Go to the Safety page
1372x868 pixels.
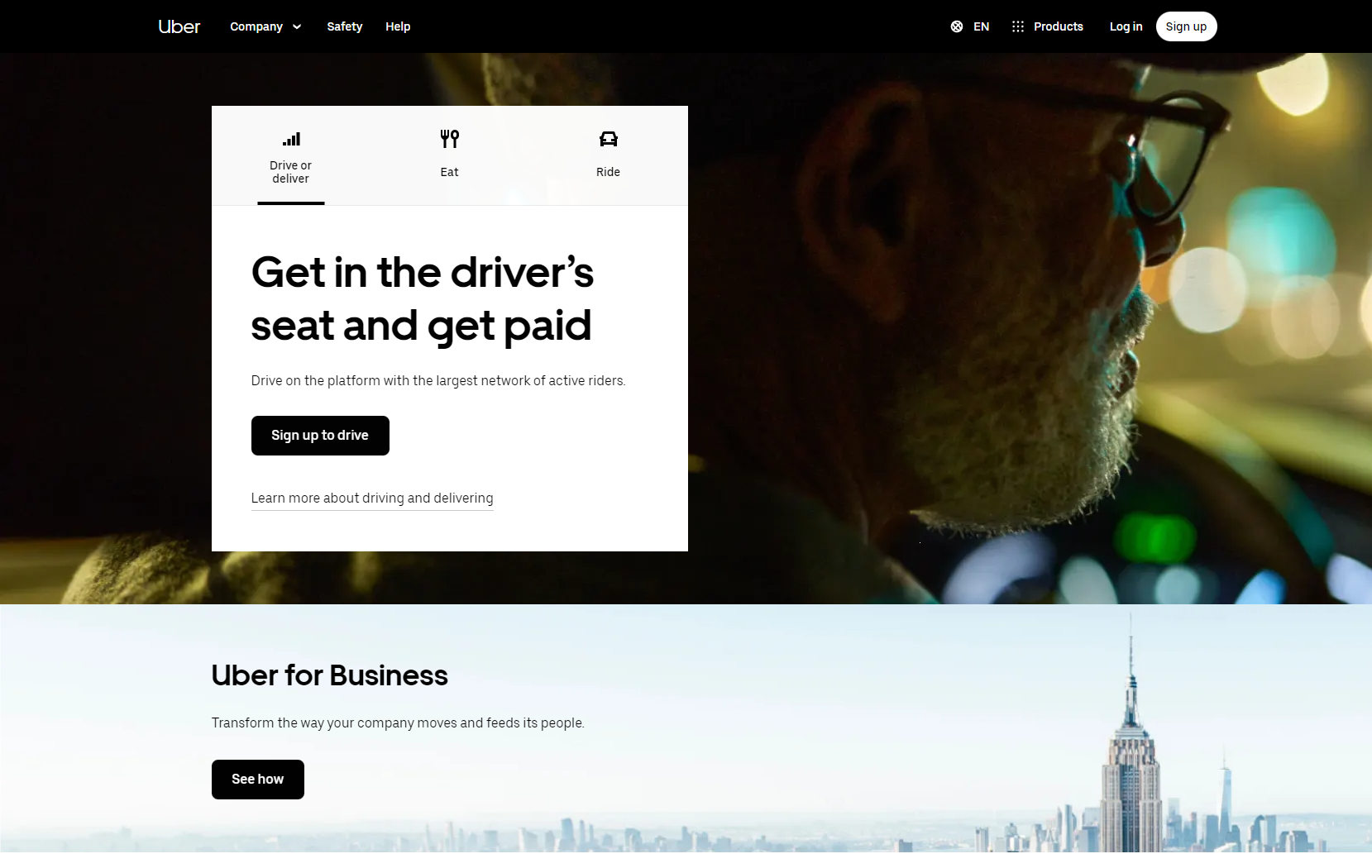pos(345,26)
